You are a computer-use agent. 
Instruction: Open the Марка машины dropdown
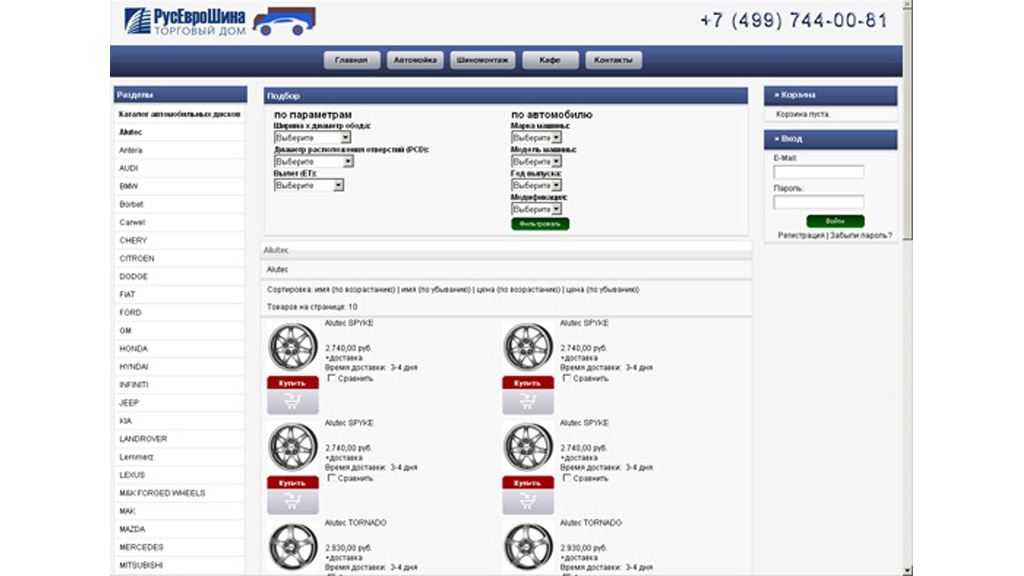(536, 138)
